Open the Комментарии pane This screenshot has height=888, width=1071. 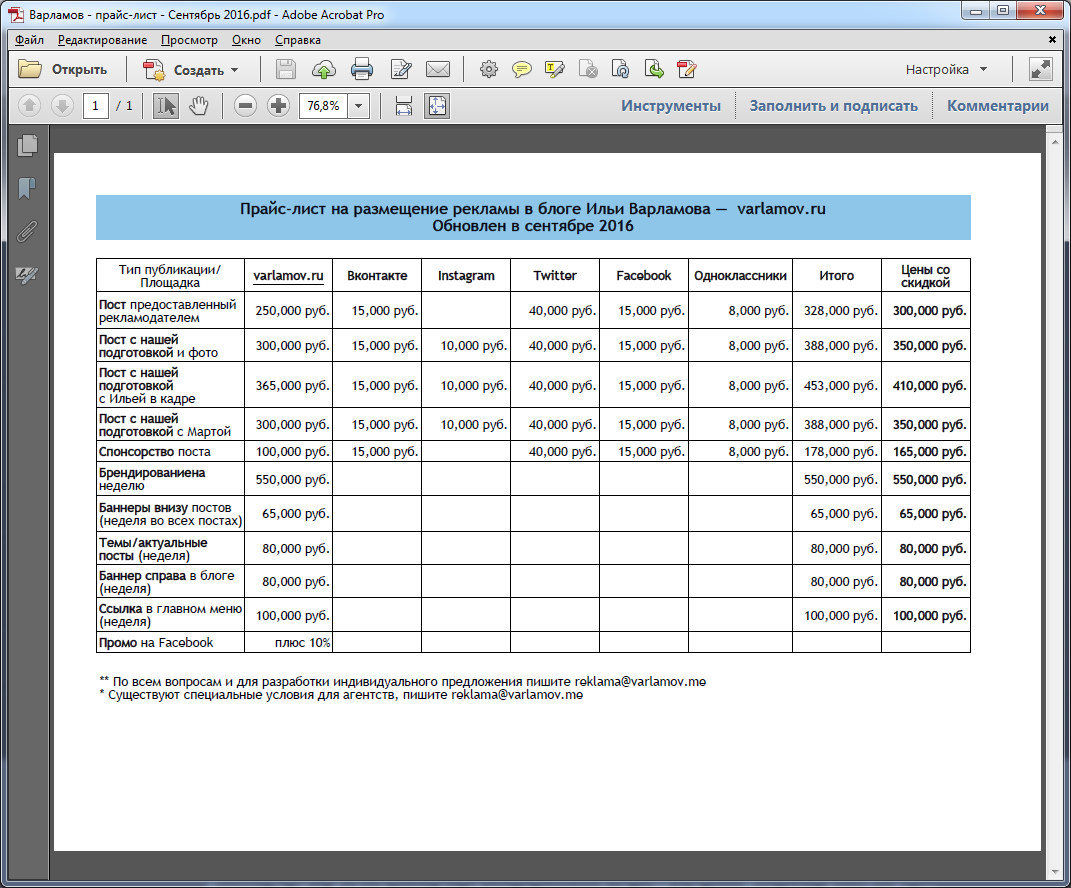[997, 106]
